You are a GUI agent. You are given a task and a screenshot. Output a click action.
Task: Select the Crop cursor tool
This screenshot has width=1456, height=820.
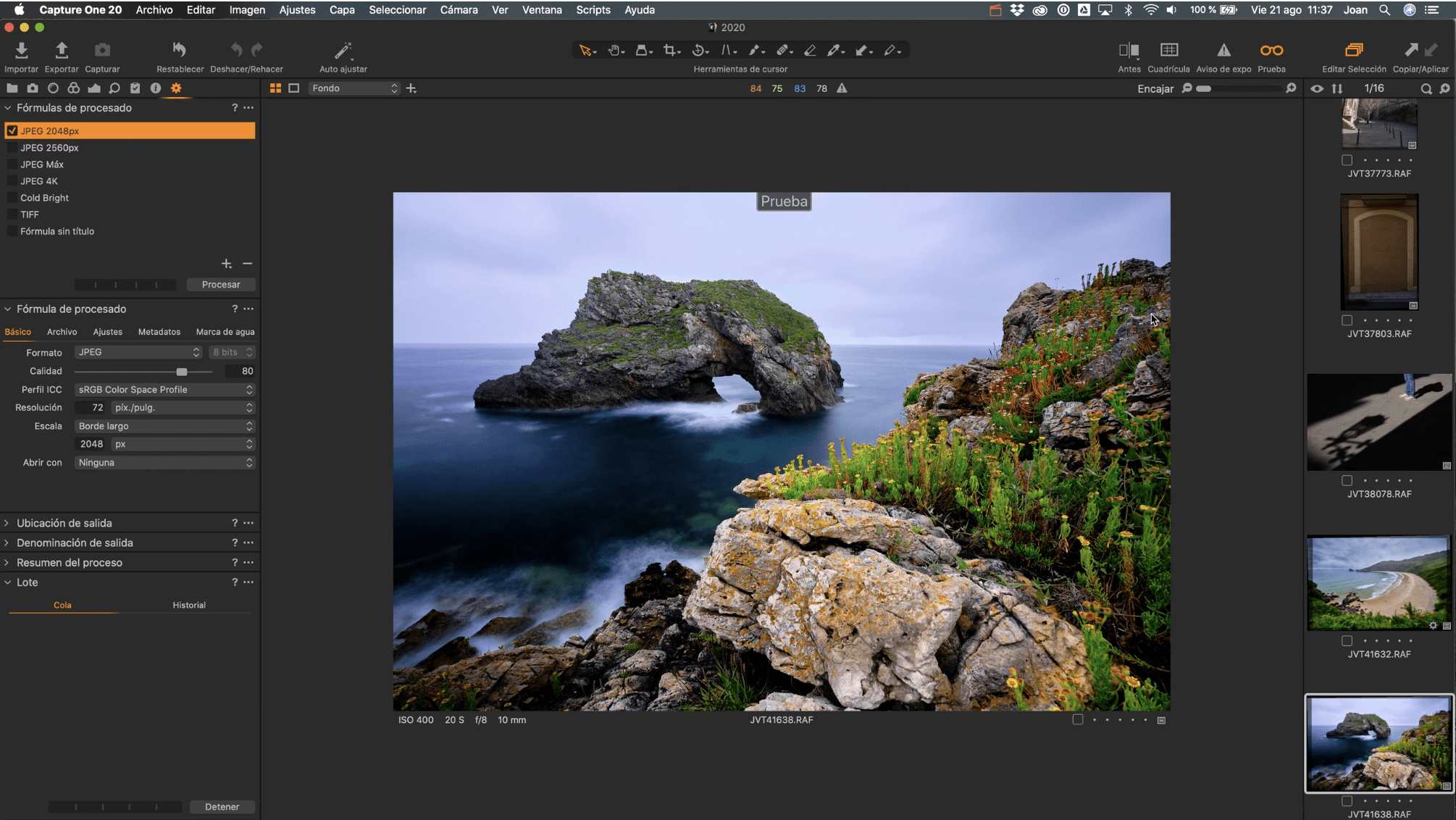point(670,50)
